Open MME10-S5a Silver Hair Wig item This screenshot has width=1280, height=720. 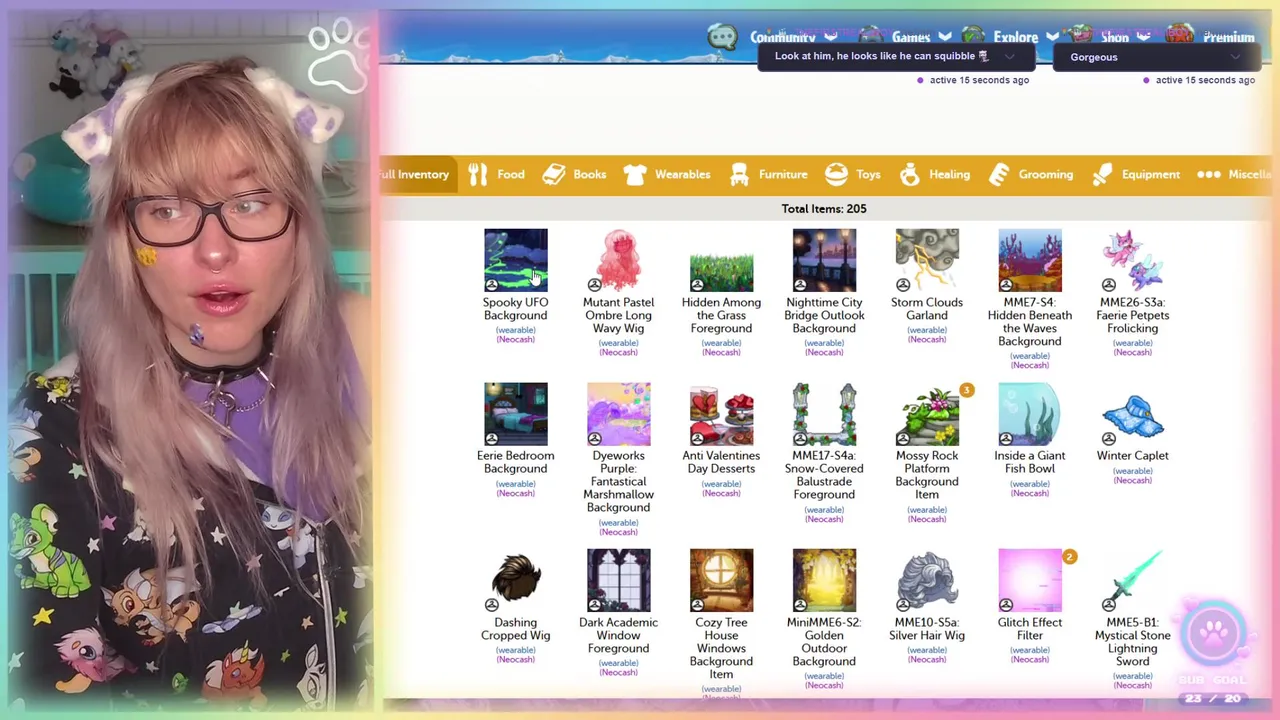[x=927, y=580]
